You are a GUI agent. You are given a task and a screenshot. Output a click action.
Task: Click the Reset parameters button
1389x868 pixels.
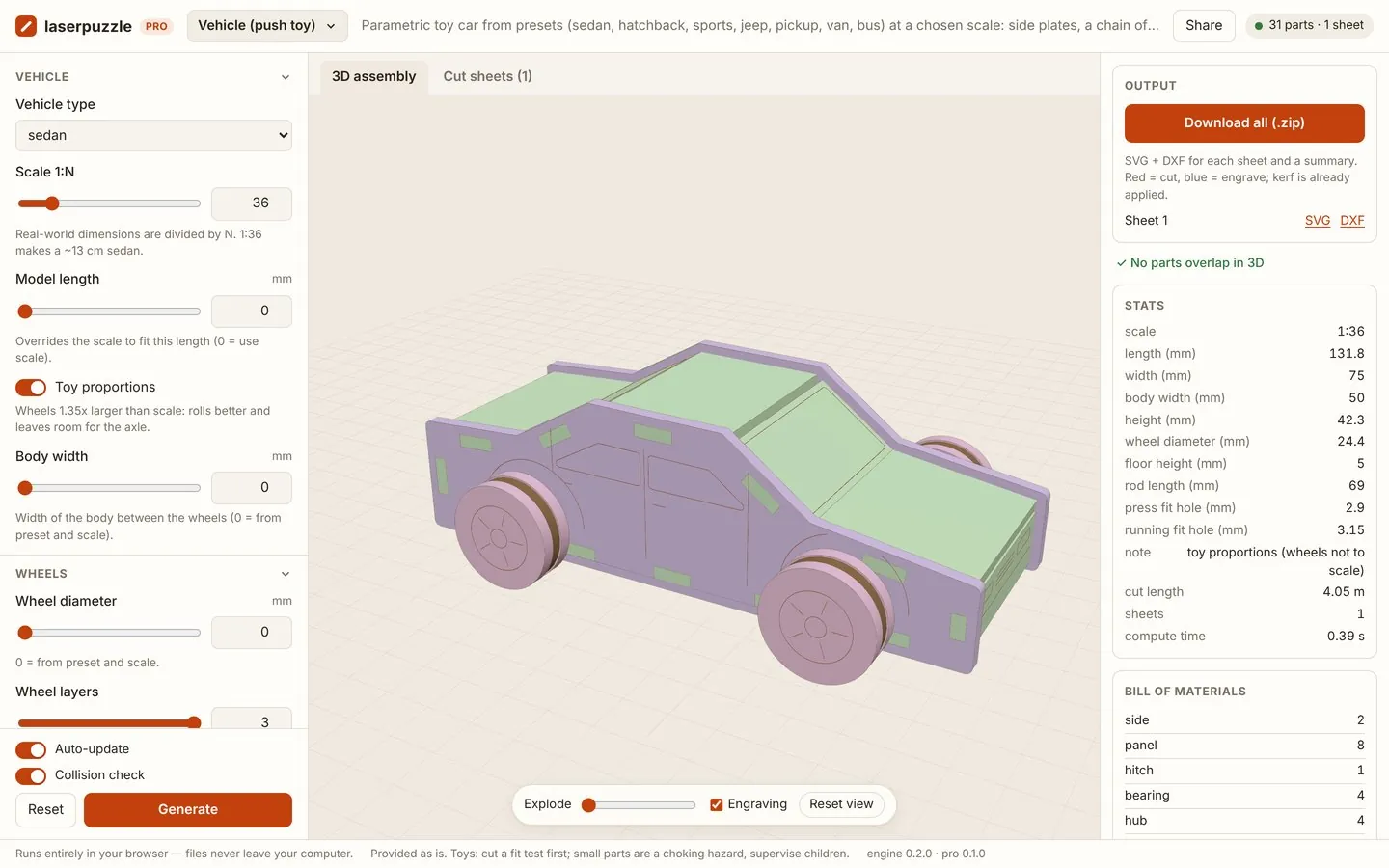(x=45, y=810)
